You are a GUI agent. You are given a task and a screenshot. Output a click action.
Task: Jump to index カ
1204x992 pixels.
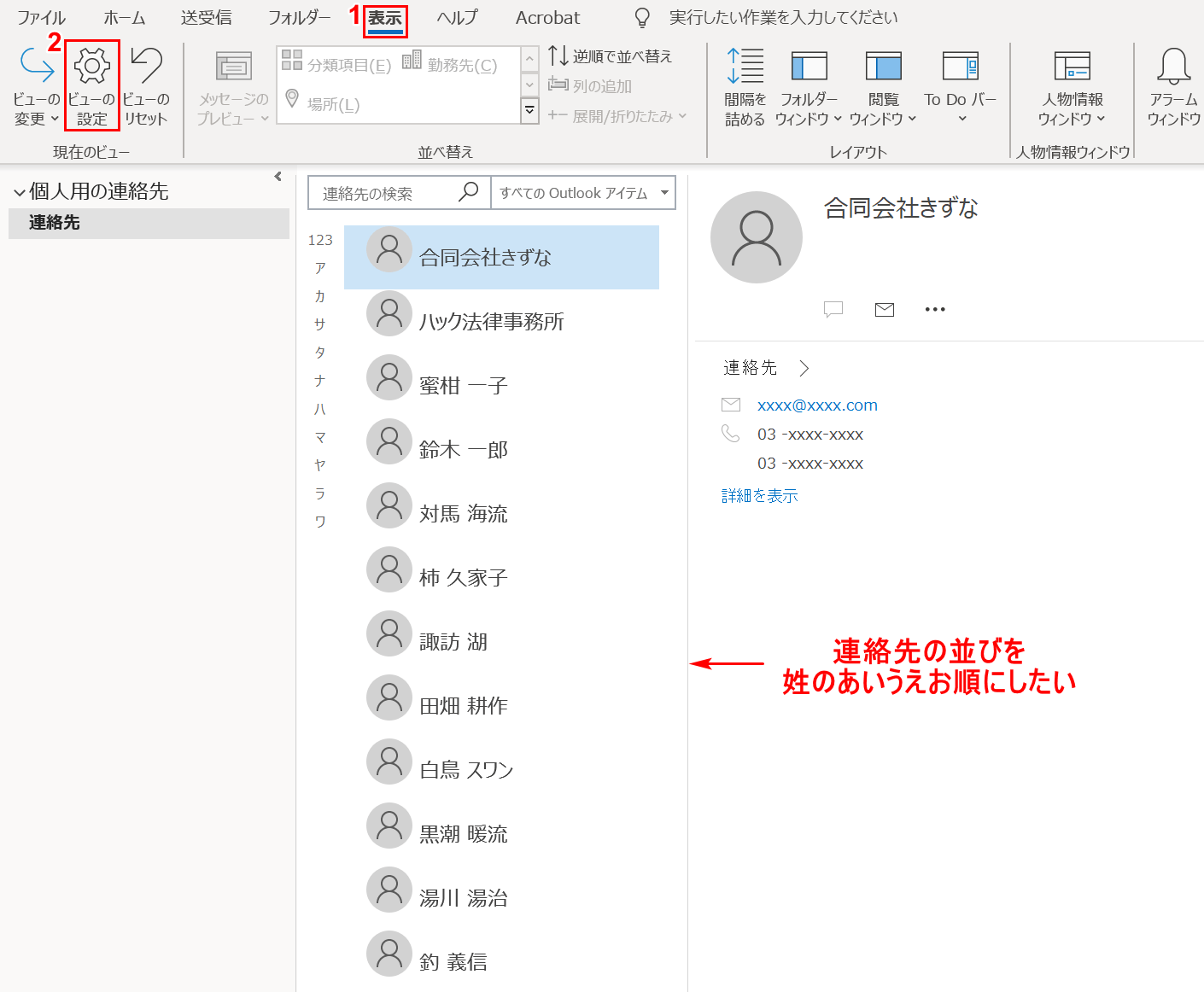[x=320, y=296]
